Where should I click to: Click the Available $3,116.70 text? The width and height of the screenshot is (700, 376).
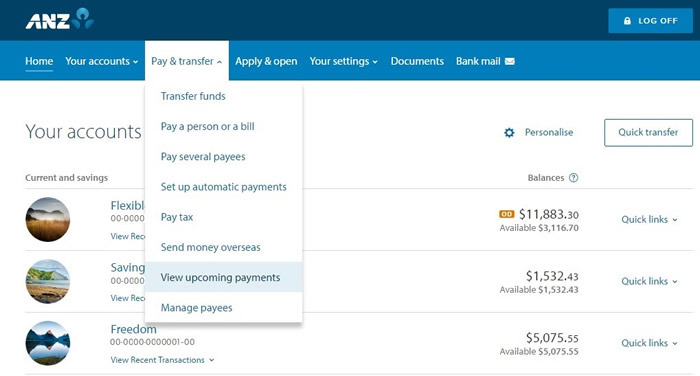pos(539,228)
